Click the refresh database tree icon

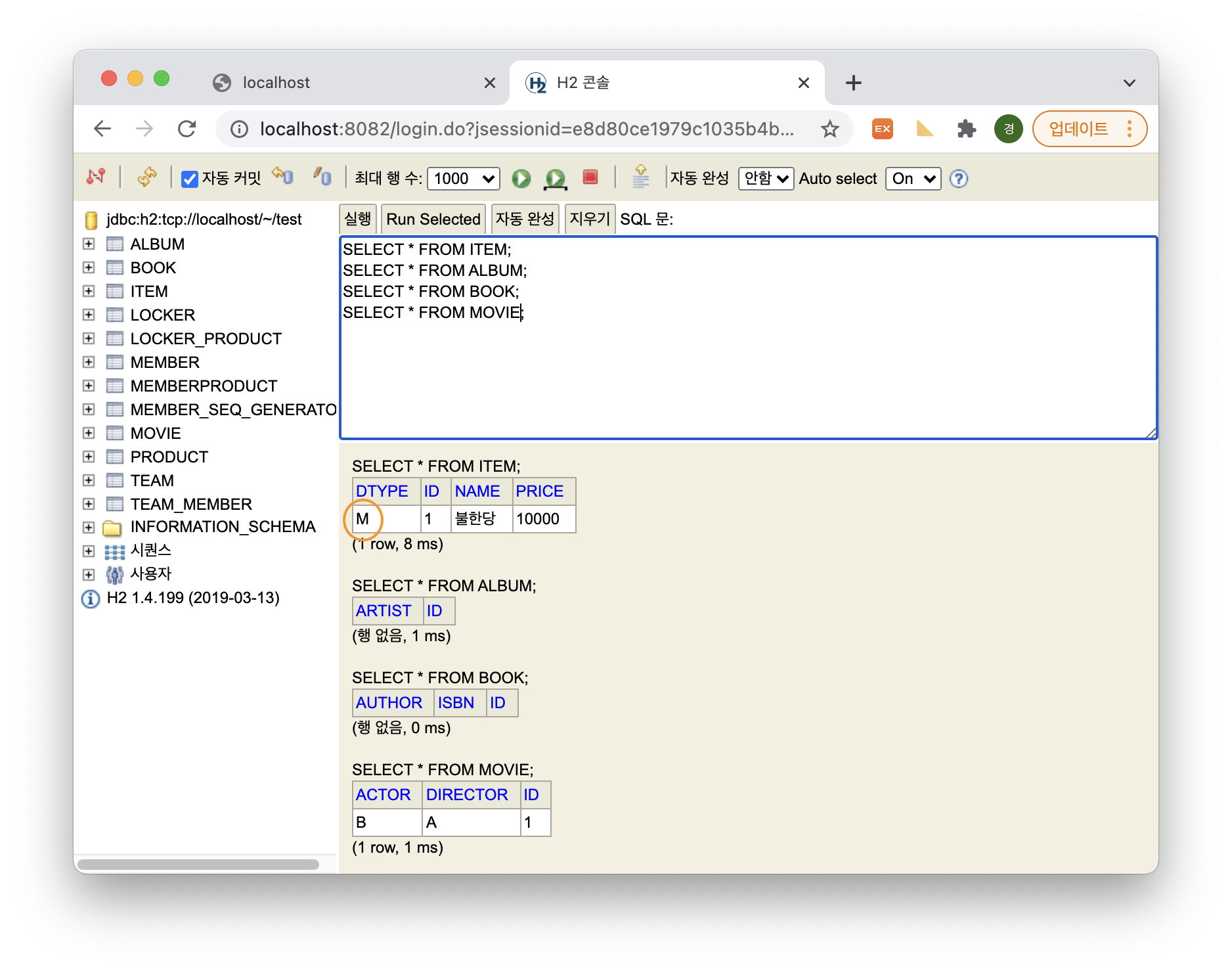147,177
